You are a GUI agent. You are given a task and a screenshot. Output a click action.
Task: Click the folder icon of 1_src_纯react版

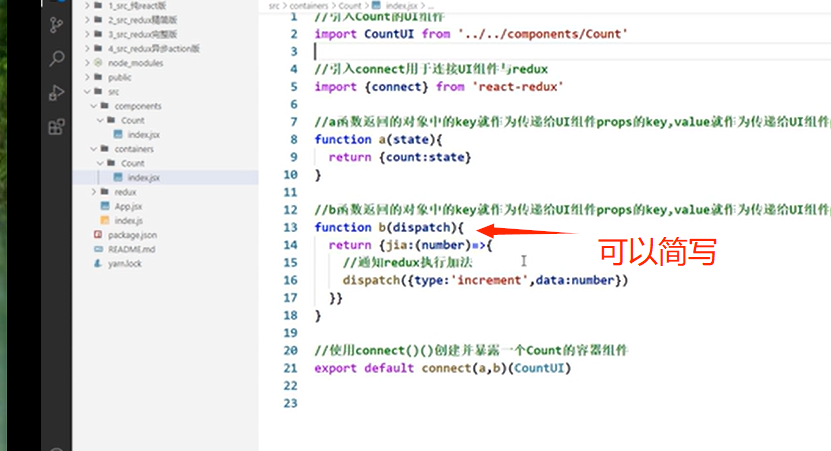pyautogui.click(x=98, y=5)
